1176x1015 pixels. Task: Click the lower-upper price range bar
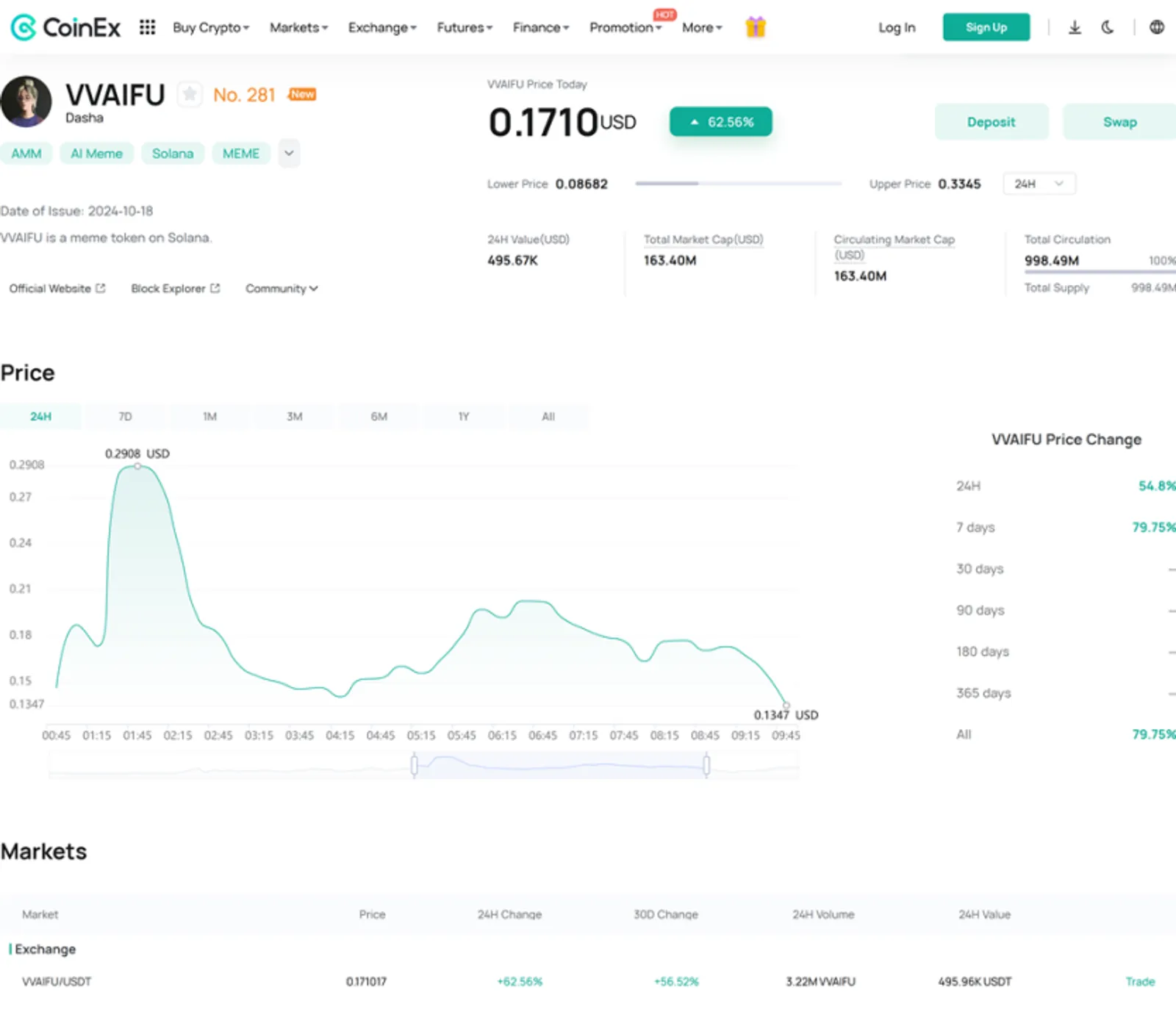click(739, 184)
